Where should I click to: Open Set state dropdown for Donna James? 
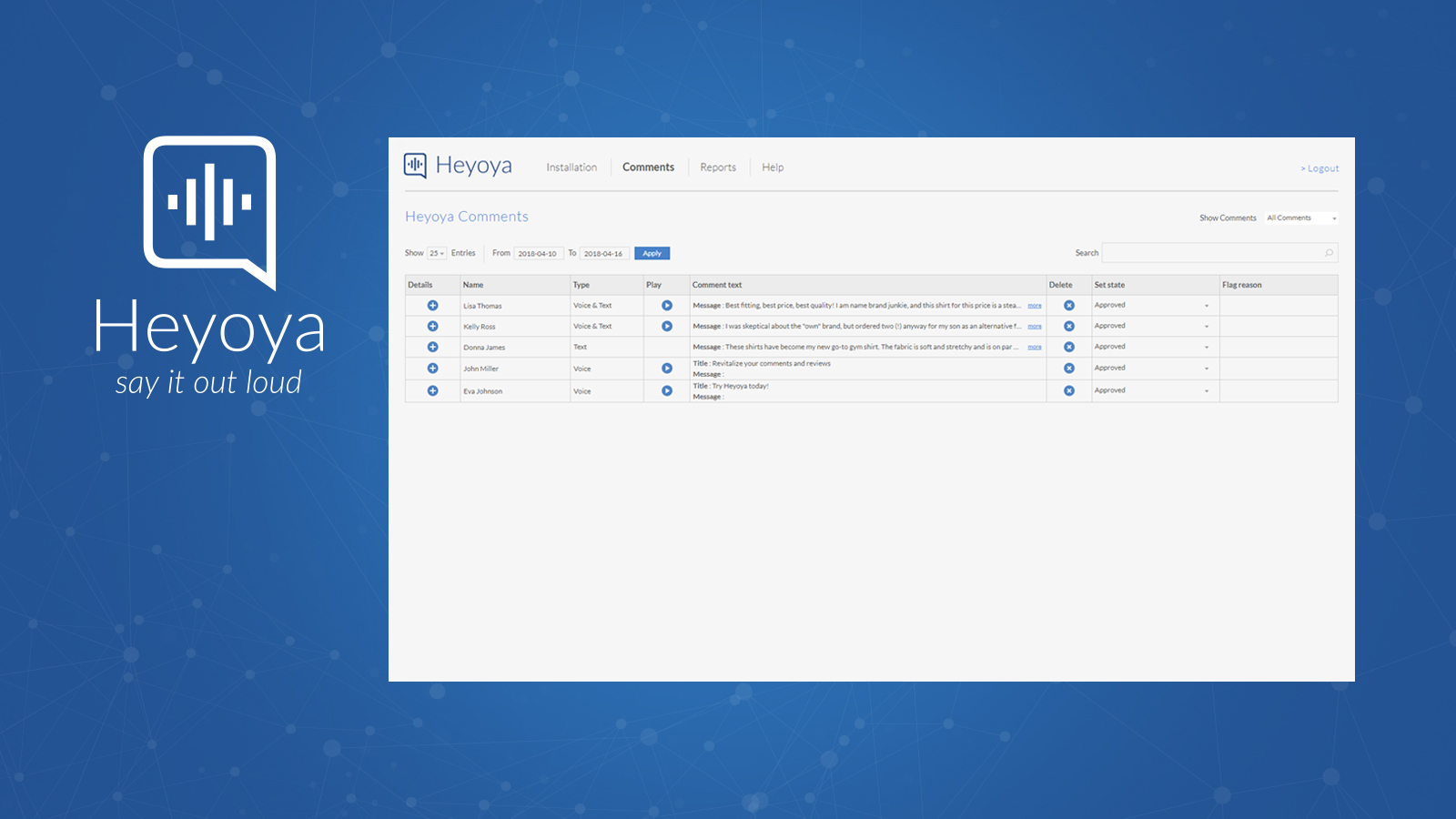(x=1154, y=347)
